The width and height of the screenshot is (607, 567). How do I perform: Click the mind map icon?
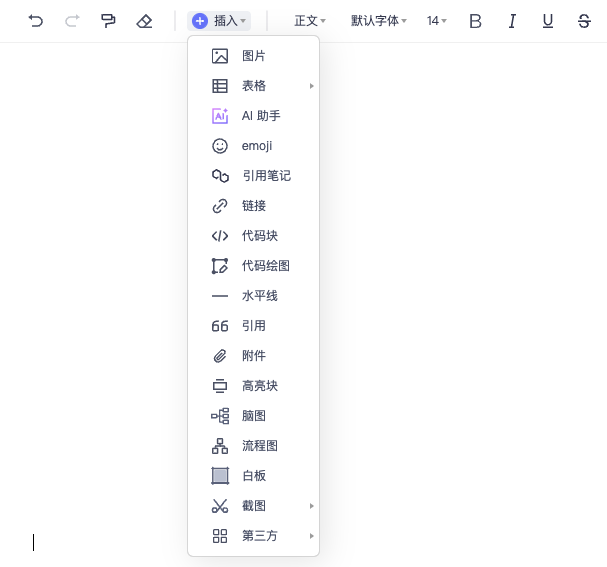click(220, 416)
